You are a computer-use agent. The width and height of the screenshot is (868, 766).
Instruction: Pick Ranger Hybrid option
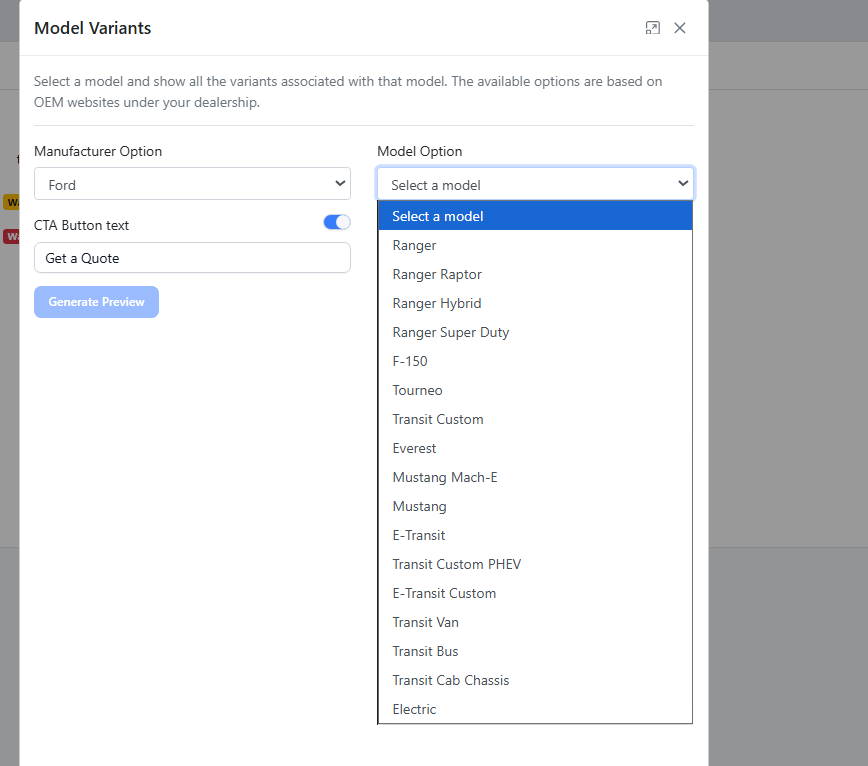tap(436, 303)
